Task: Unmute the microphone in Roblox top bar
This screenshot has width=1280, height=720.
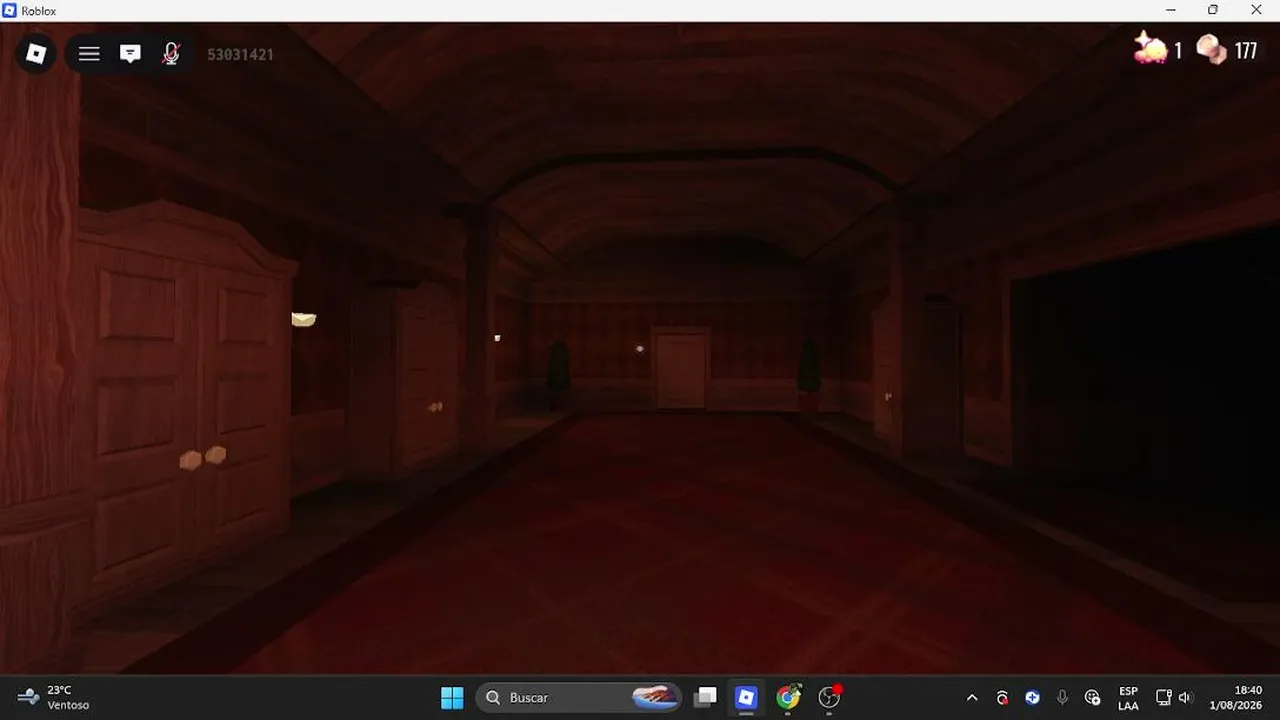Action: click(171, 54)
